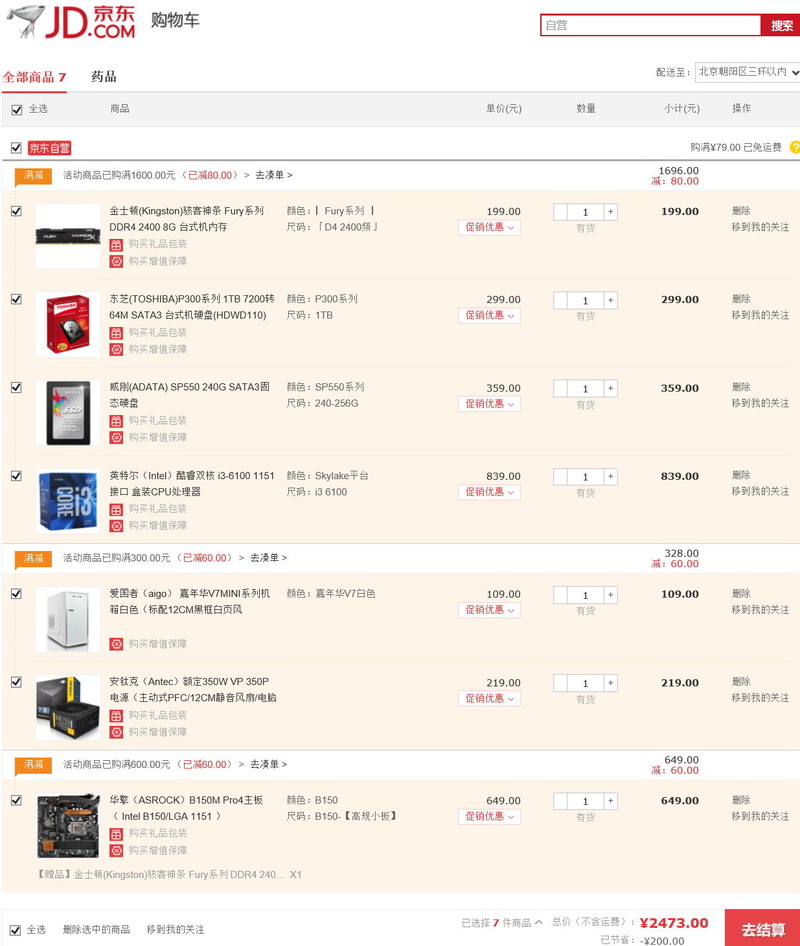Viewport: 800px width, 946px height.
Task: Toggle the bottom 全选 select-all checkbox
Action: (x=15, y=930)
